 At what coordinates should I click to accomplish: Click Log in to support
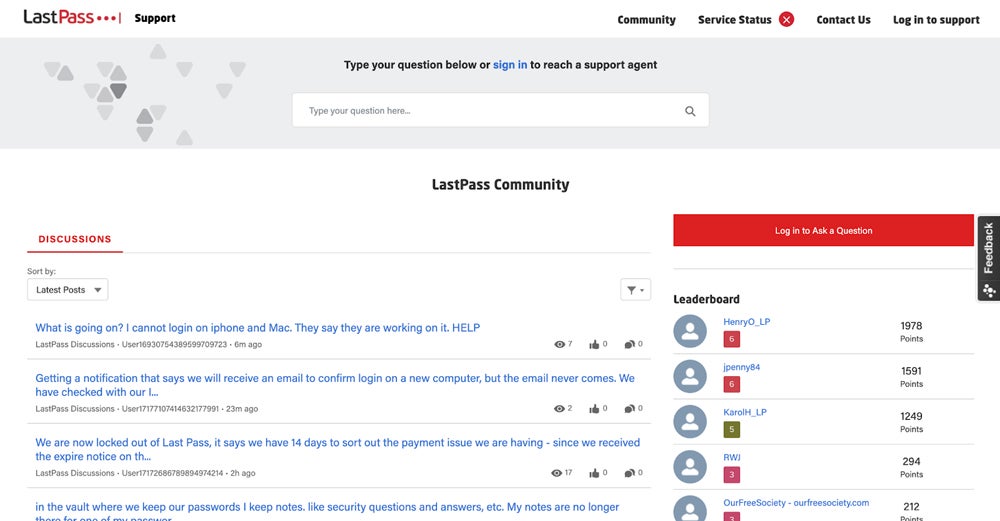936,20
